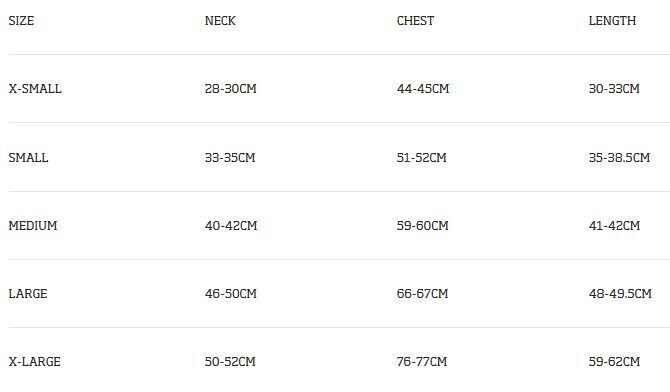Click the 59-60CM chest value
Viewport: 670px width, 392px height.
[x=423, y=225]
